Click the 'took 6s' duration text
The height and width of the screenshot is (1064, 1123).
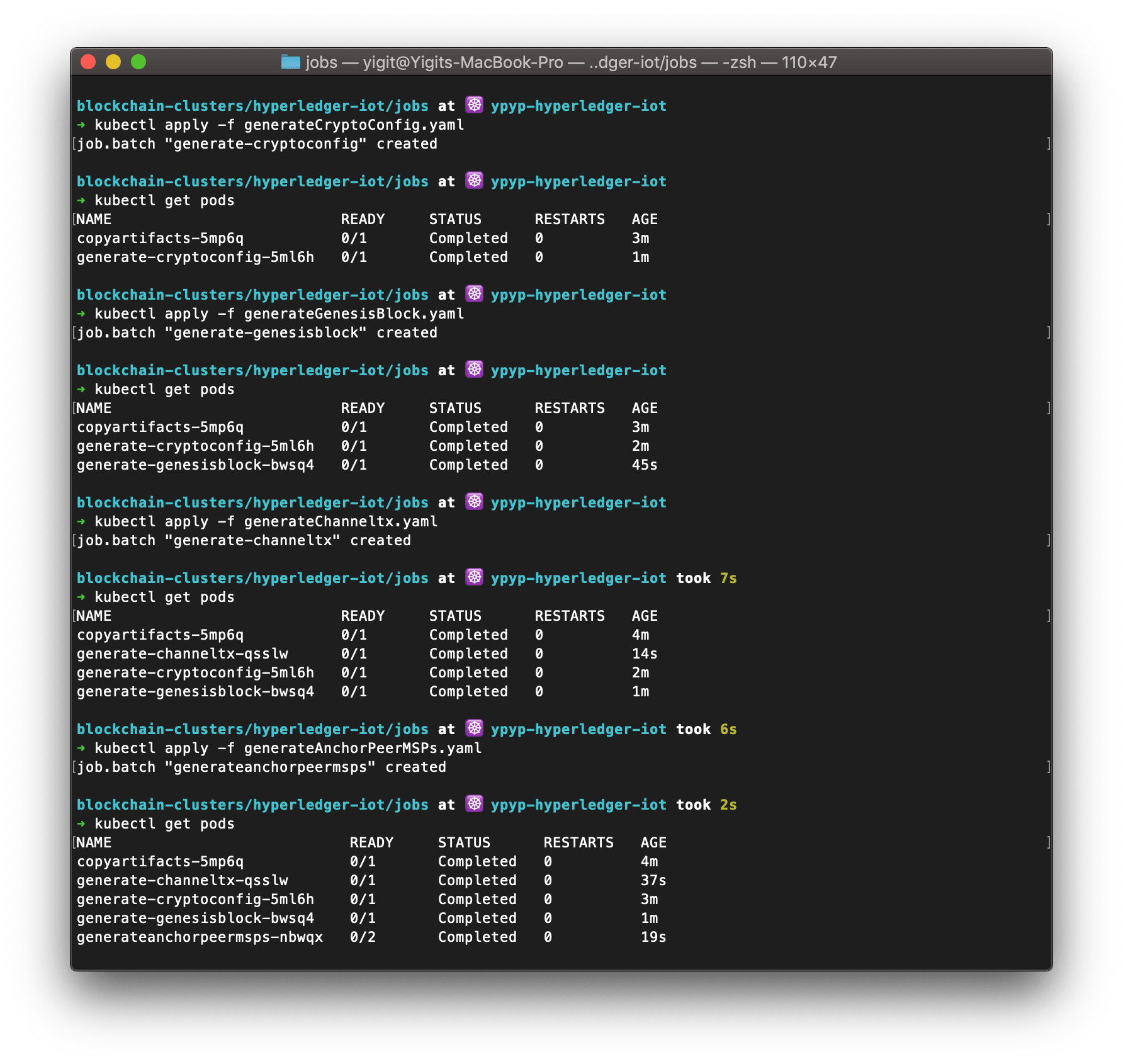pos(706,729)
